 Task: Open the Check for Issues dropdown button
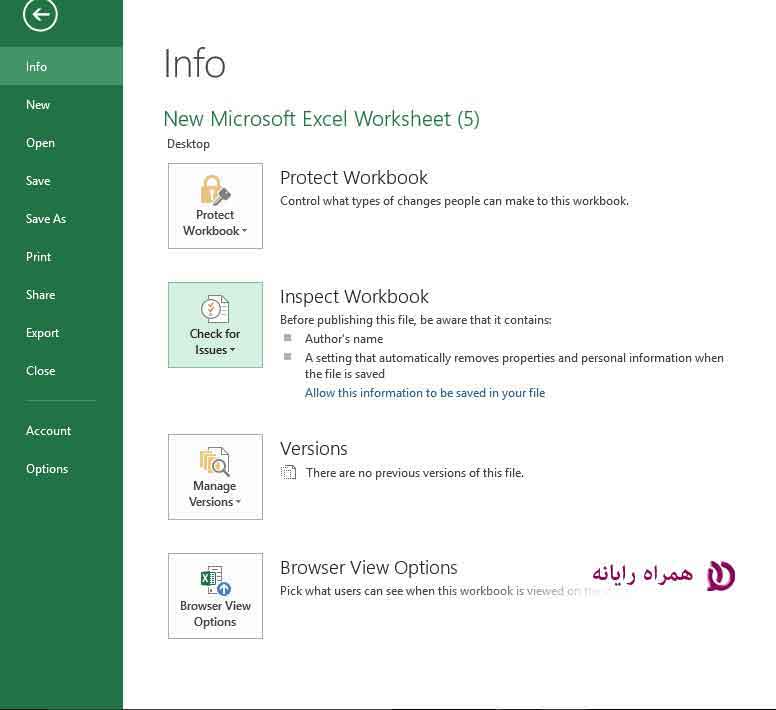pyautogui.click(x=215, y=325)
